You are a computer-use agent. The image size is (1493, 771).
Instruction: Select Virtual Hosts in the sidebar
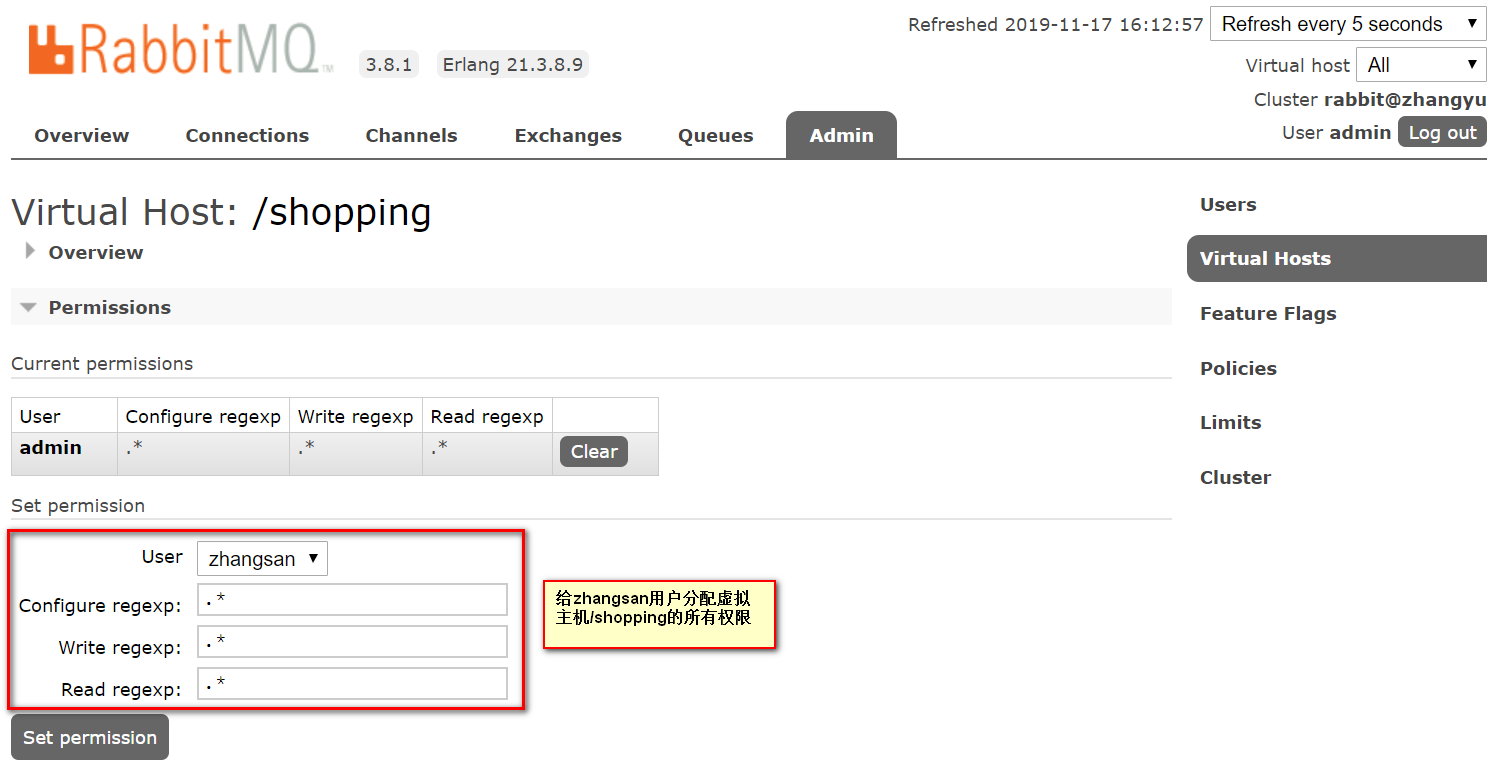coord(1264,258)
